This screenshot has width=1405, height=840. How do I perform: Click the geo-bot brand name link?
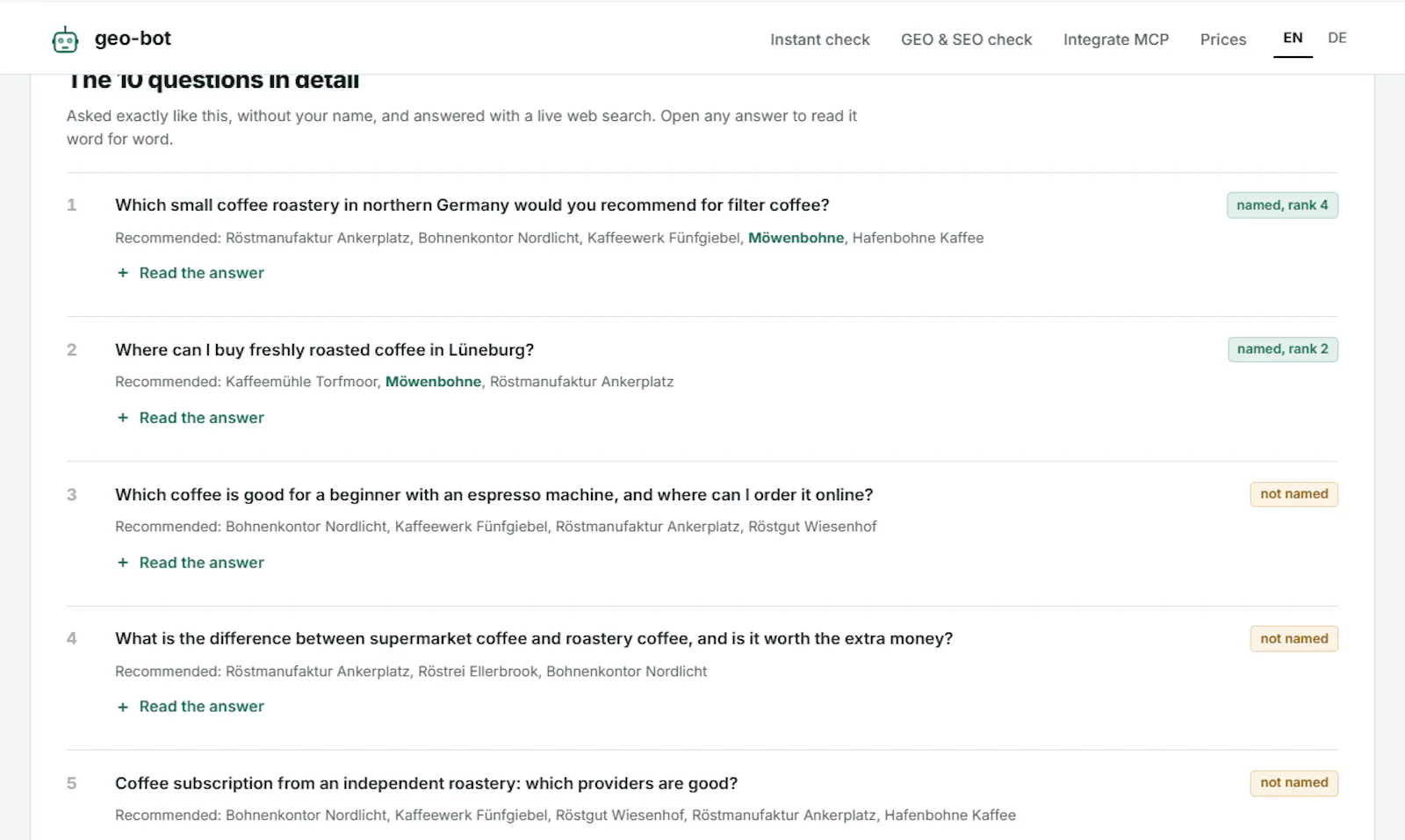pyautogui.click(x=133, y=39)
